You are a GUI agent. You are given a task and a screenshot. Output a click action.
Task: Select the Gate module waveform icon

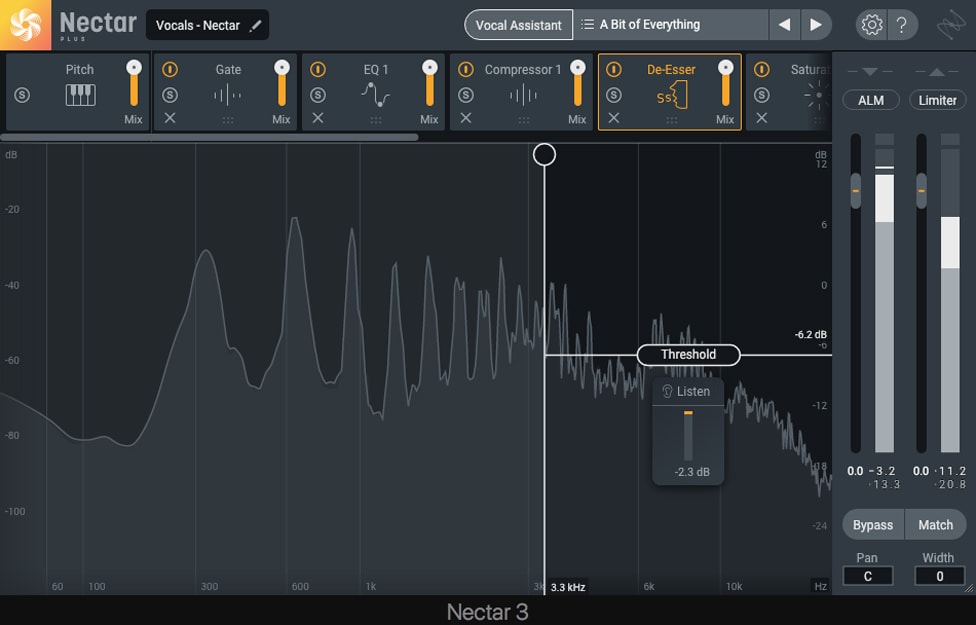[x=227, y=95]
